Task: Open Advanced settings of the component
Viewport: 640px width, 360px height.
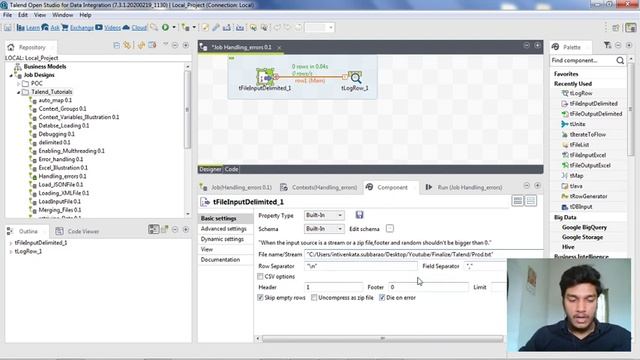Action: [x=224, y=229]
